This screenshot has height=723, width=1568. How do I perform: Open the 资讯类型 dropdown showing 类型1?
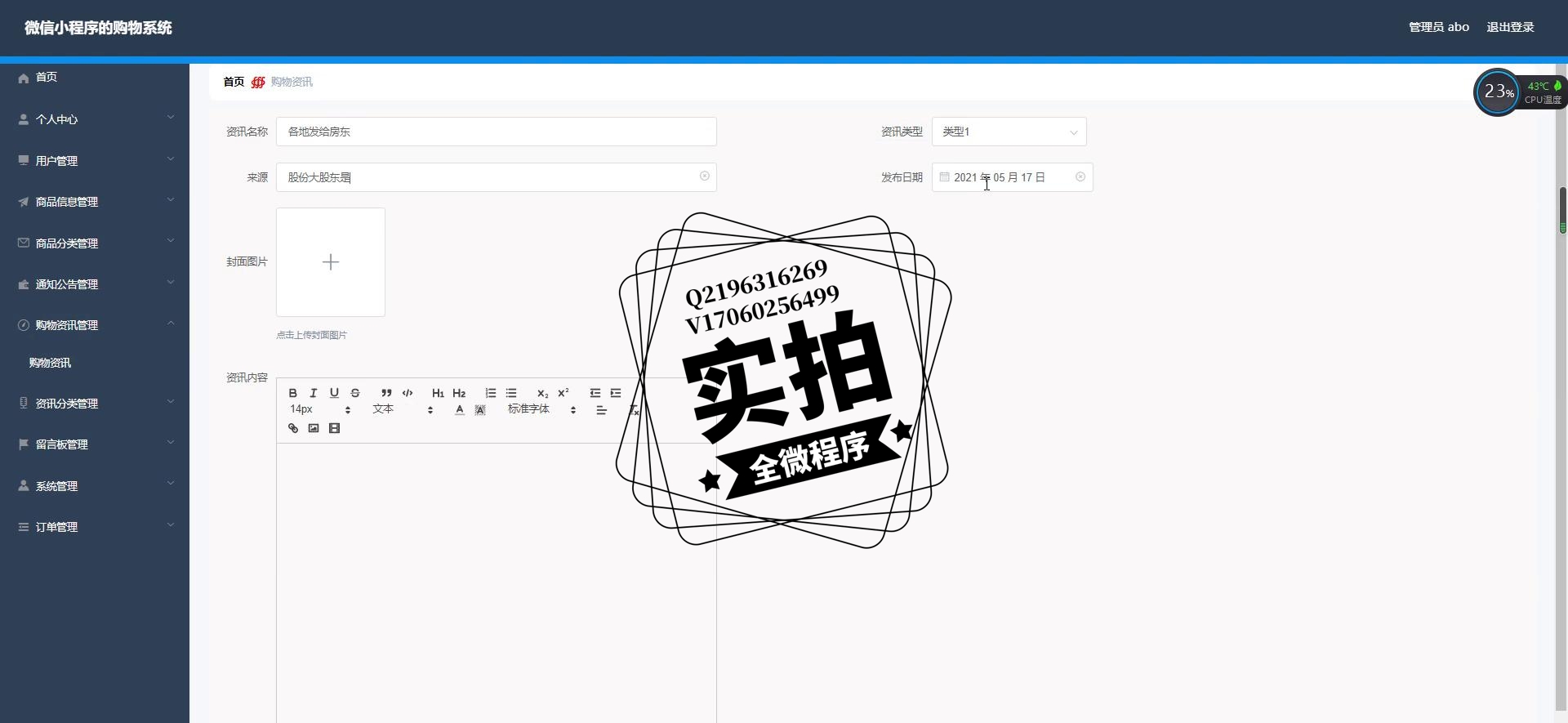(x=1009, y=132)
